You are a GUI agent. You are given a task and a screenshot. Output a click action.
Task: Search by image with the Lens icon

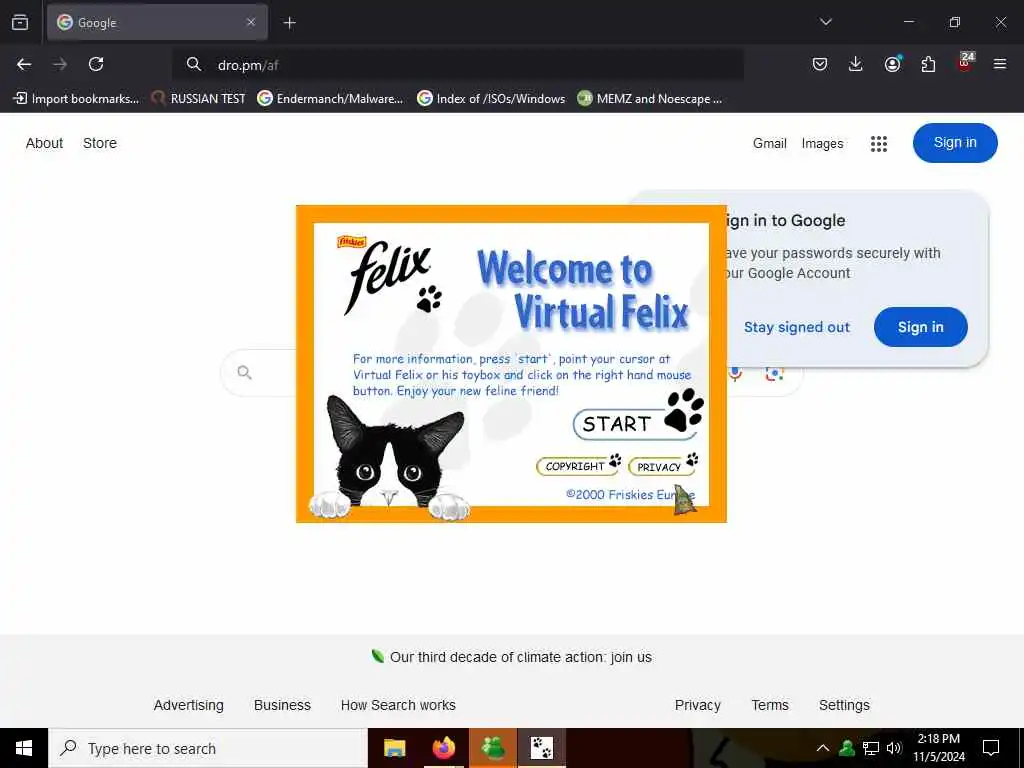(775, 374)
